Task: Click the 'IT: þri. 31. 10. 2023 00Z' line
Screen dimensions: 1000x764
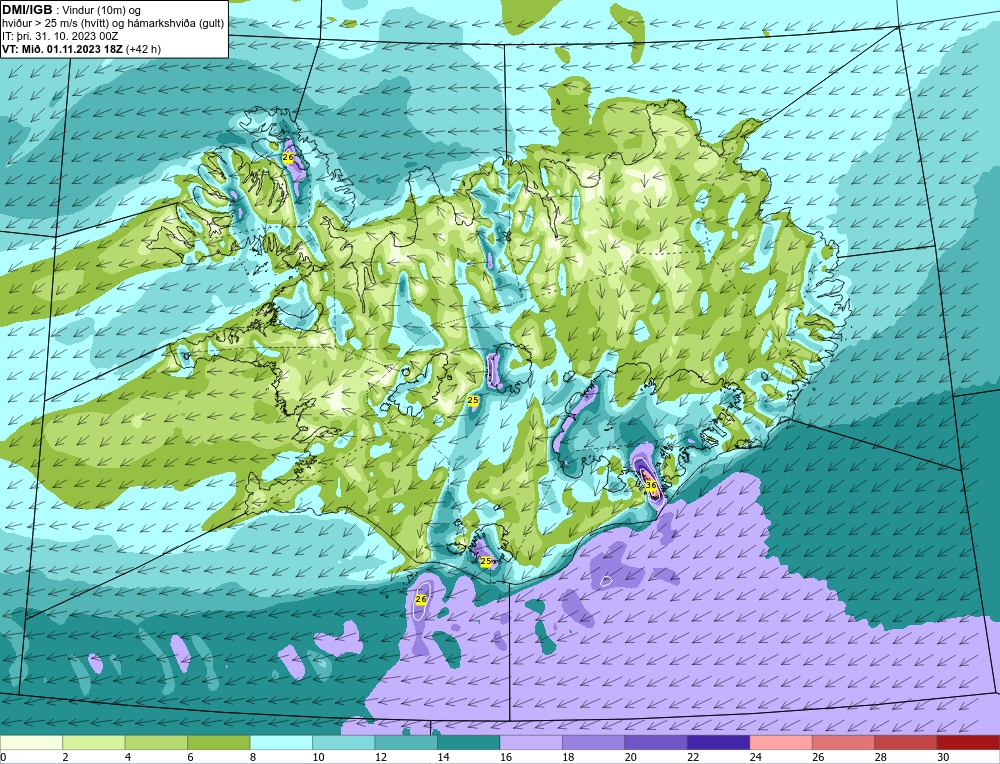Action: pos(60,36)
